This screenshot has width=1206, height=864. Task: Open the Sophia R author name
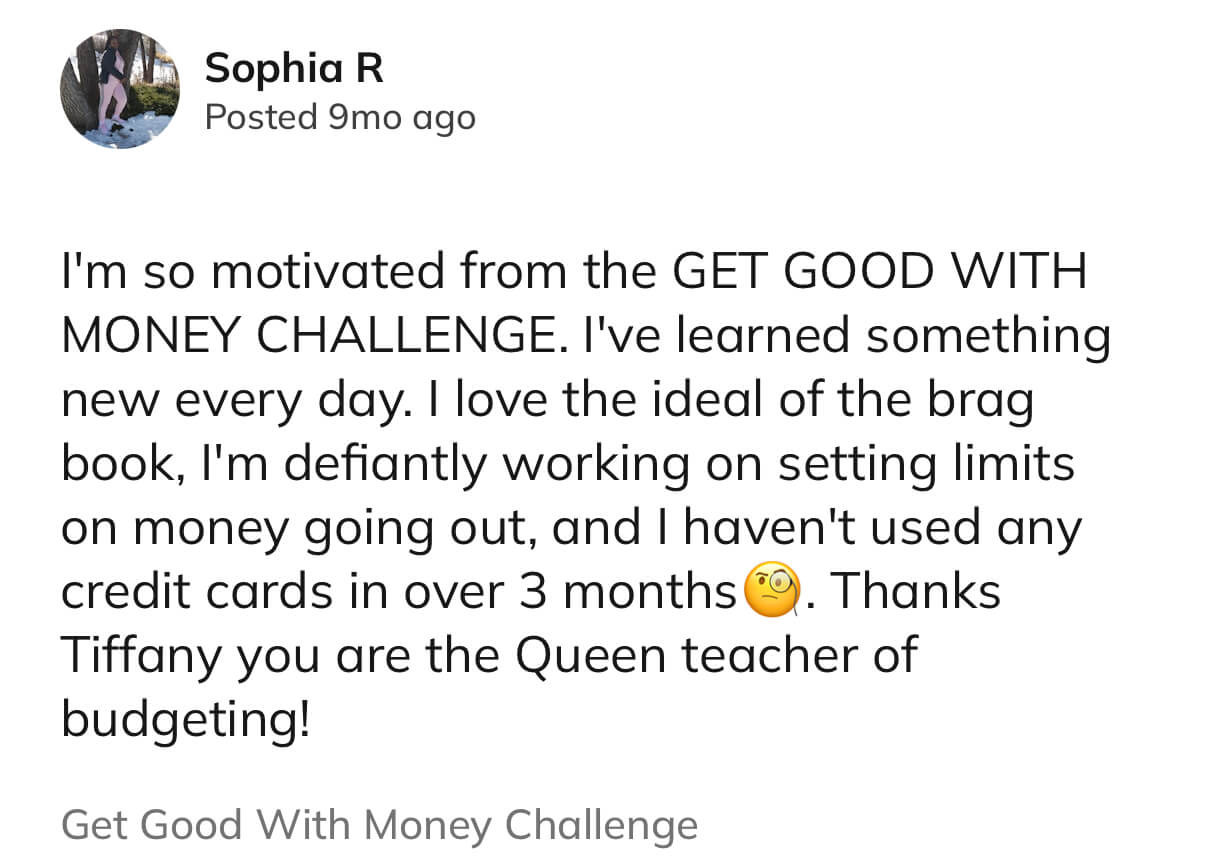(293, 69)
